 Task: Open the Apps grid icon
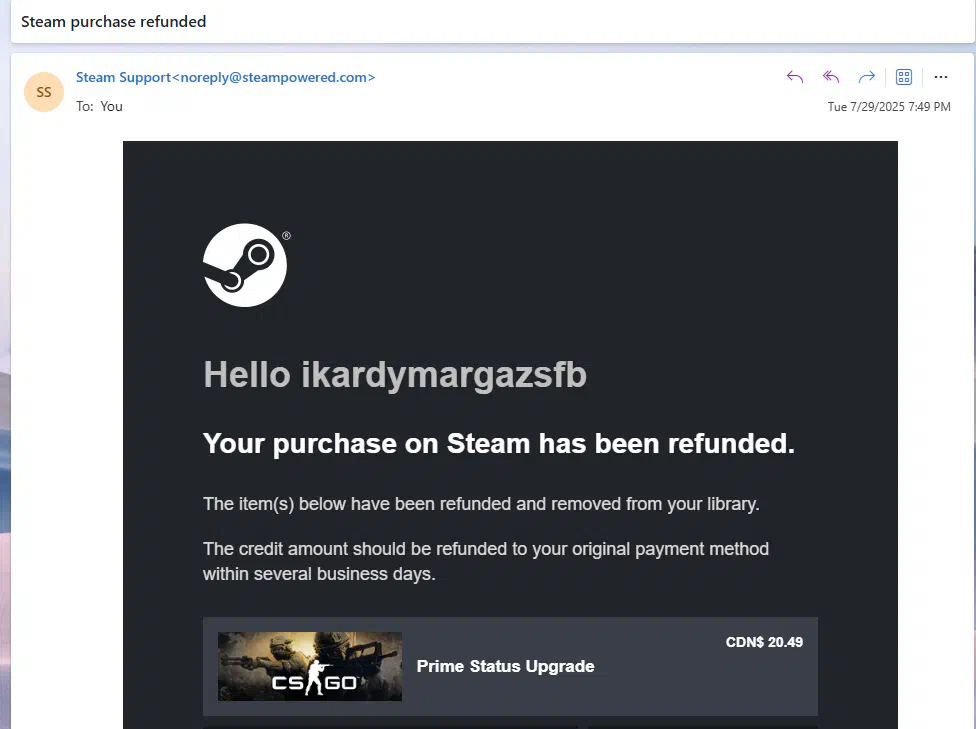(x=904, y=77)
